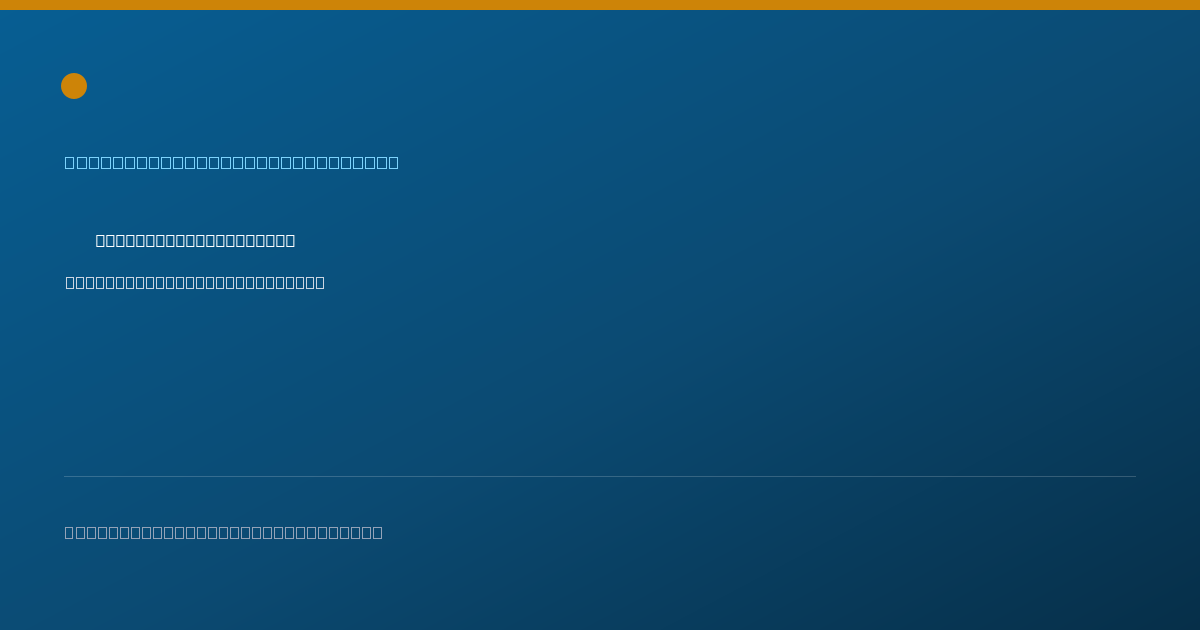The image size is (1200, 630).
Task: Click the left end of the divider line
Action: click(65, 476)
